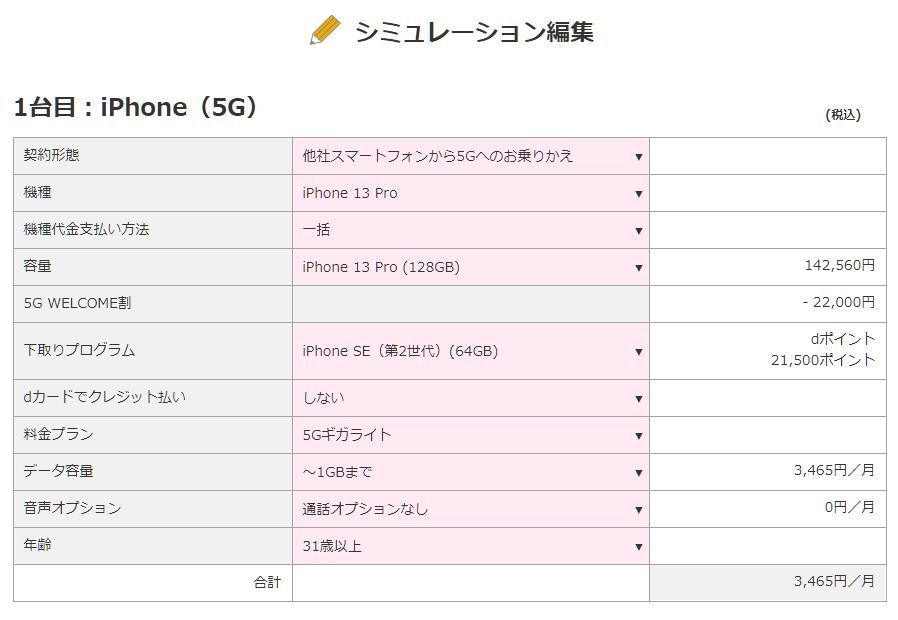Expand the 料金プラン dropdown
Screen dimensions: 898x620
[471, 435]
